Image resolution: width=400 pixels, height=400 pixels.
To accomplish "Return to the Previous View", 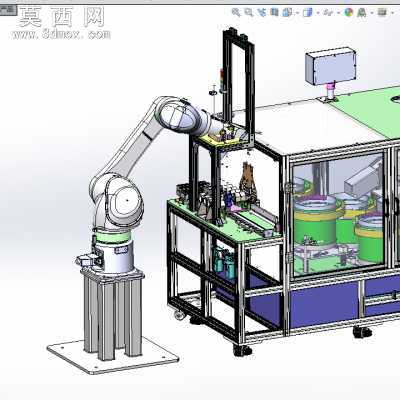I will [x=262, y=13].
